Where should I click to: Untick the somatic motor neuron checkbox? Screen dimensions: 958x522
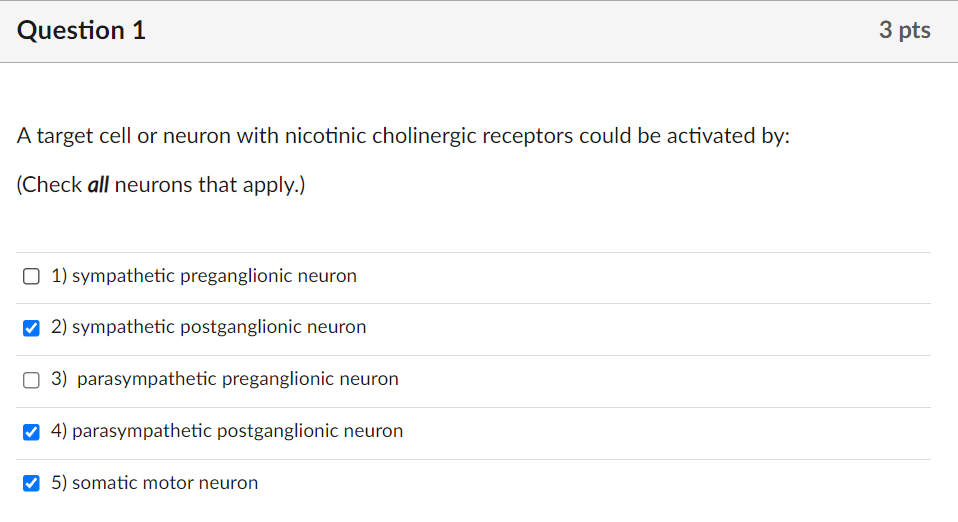[32, 484]
